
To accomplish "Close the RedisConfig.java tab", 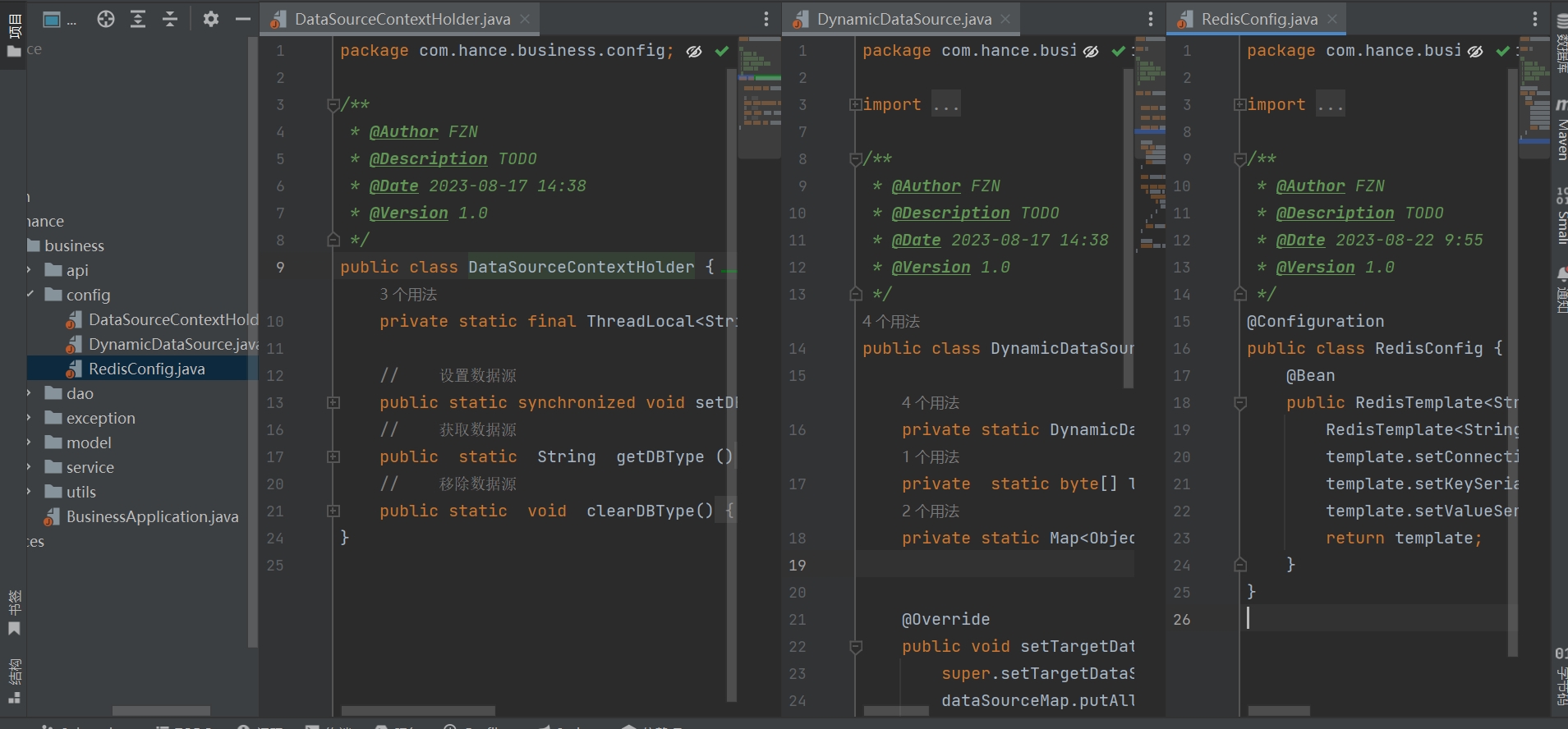I will (1331, 19).
